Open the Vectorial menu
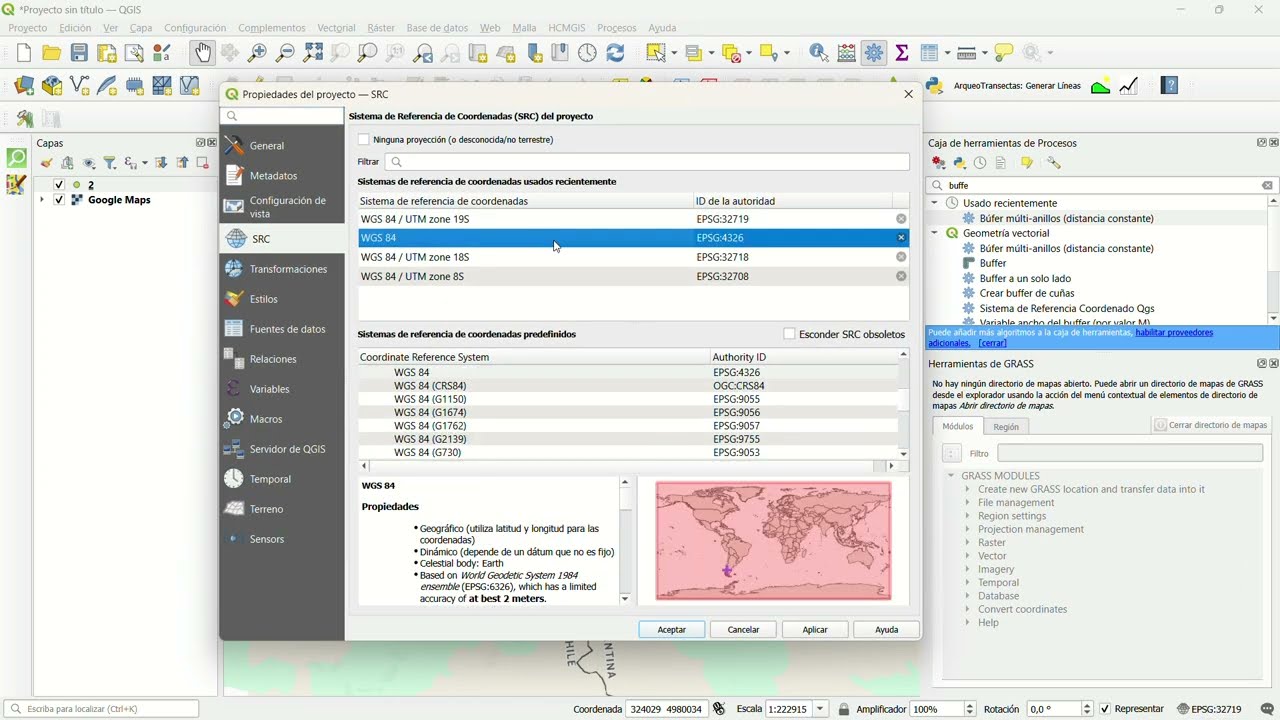 click(x=336, y=28)
